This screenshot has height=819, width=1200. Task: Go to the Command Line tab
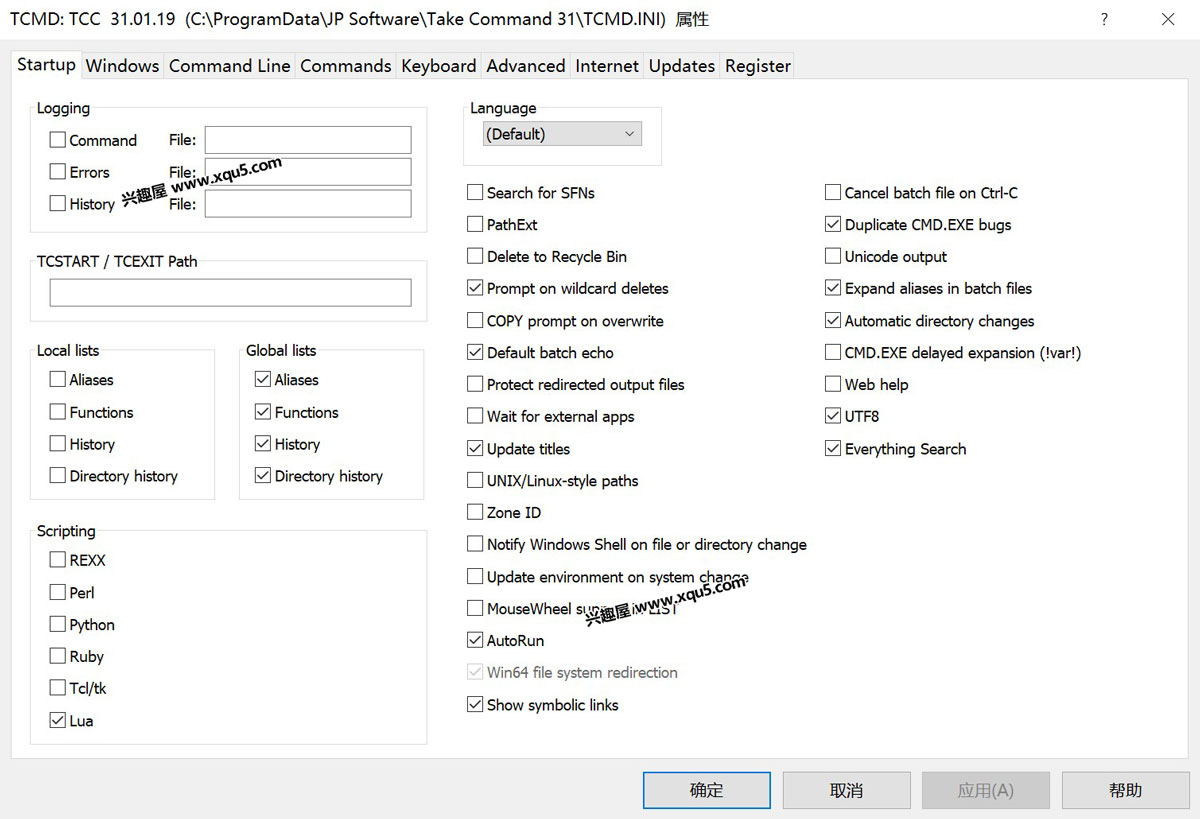point(229,66)
